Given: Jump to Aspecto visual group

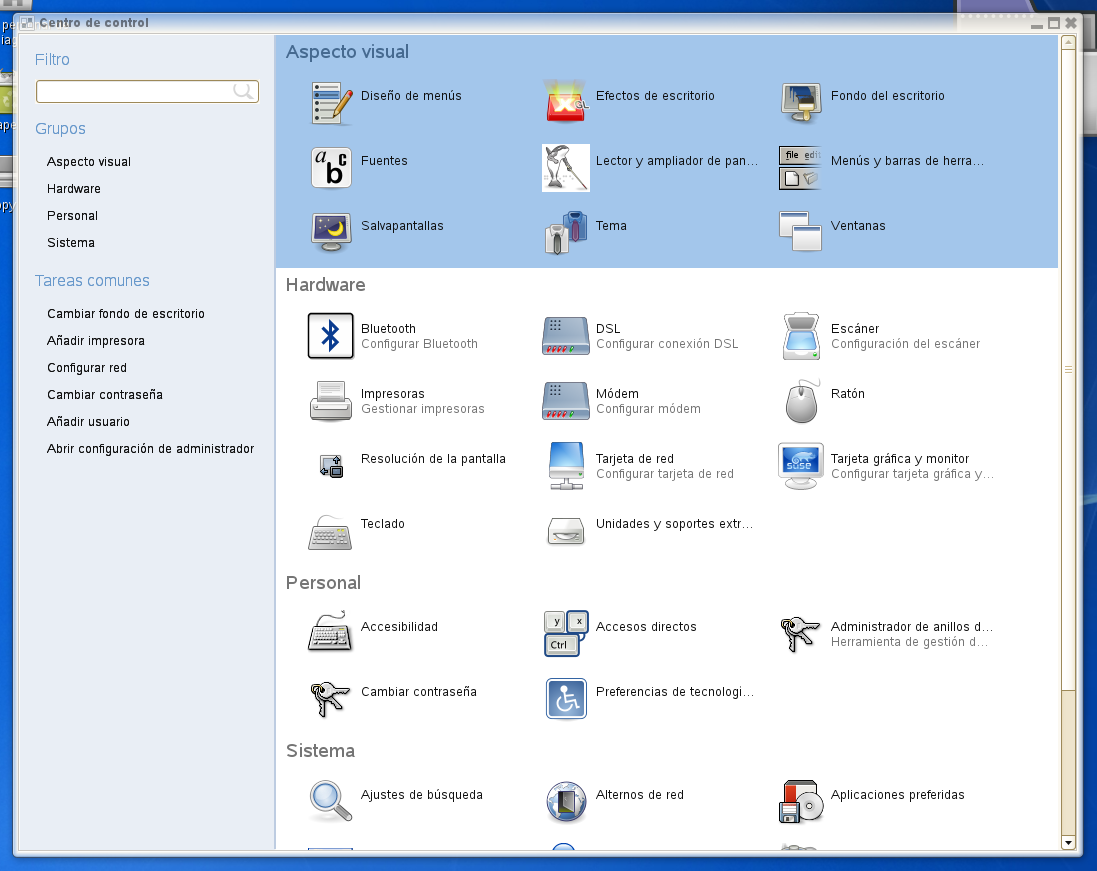Looking at the screenshot, I should click(x=89, y=162).
